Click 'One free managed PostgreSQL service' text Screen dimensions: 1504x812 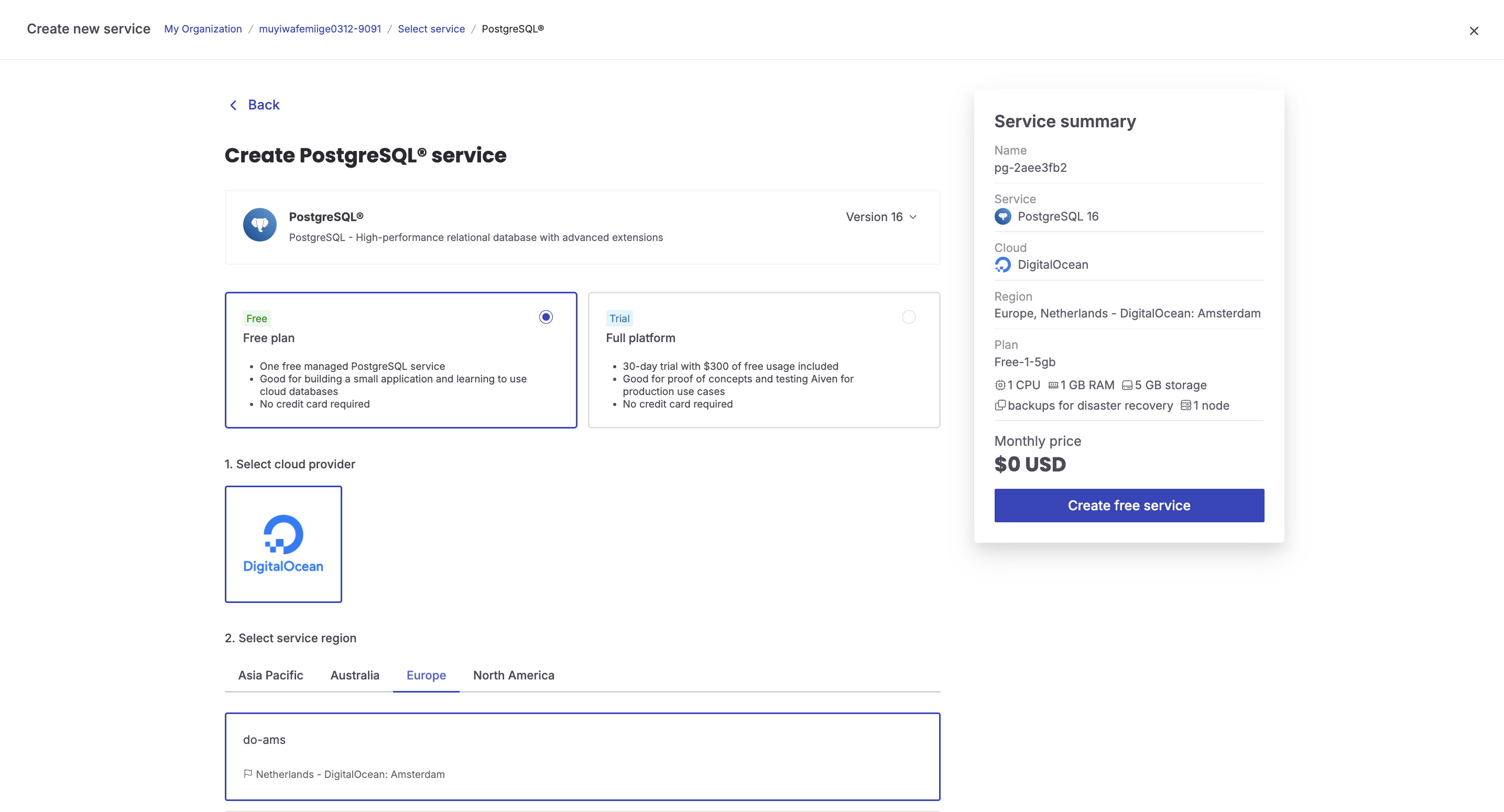click(352, 367)
